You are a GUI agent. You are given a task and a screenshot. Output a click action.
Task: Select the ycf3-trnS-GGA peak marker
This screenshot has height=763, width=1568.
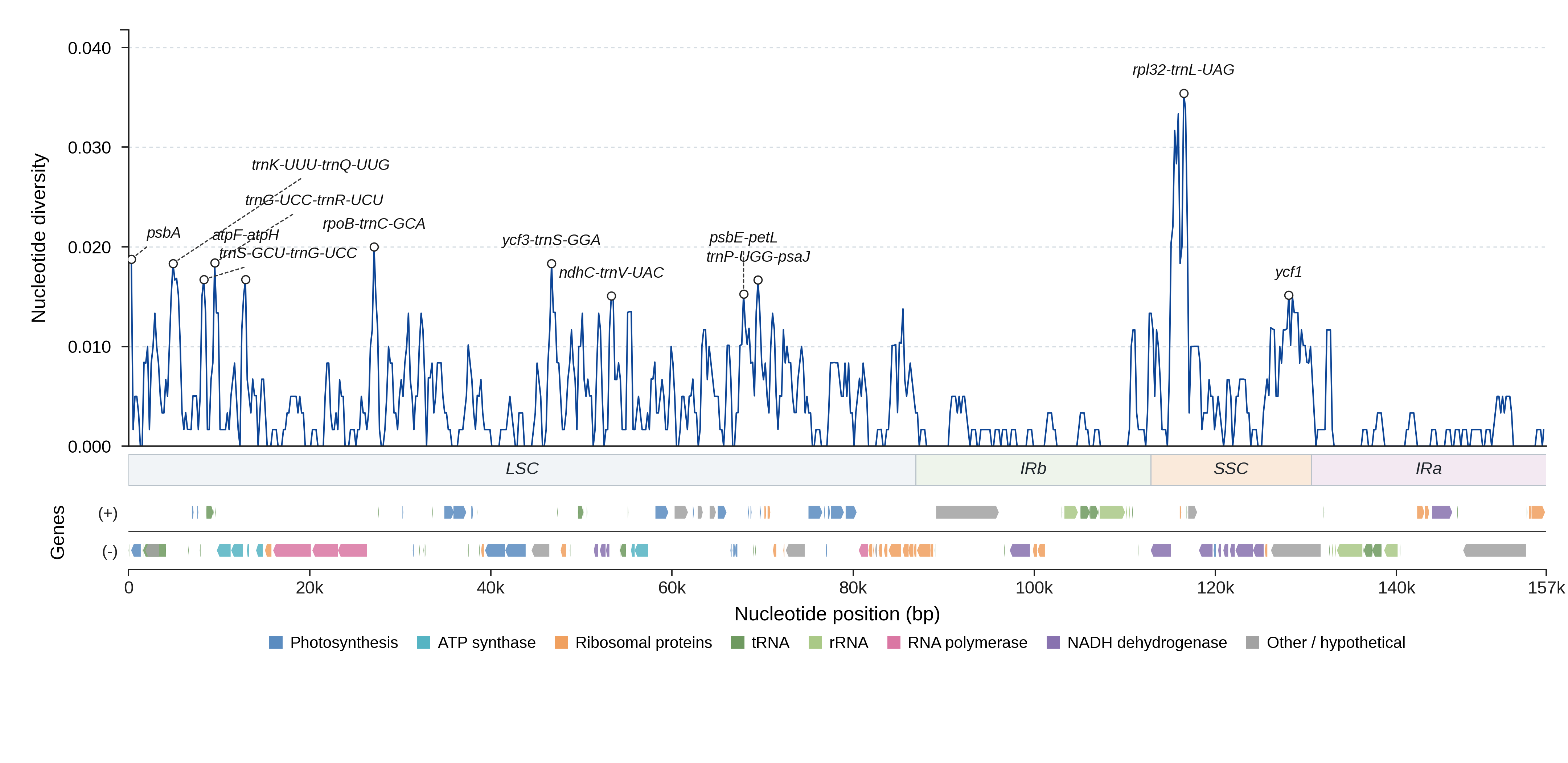[551, 264]
